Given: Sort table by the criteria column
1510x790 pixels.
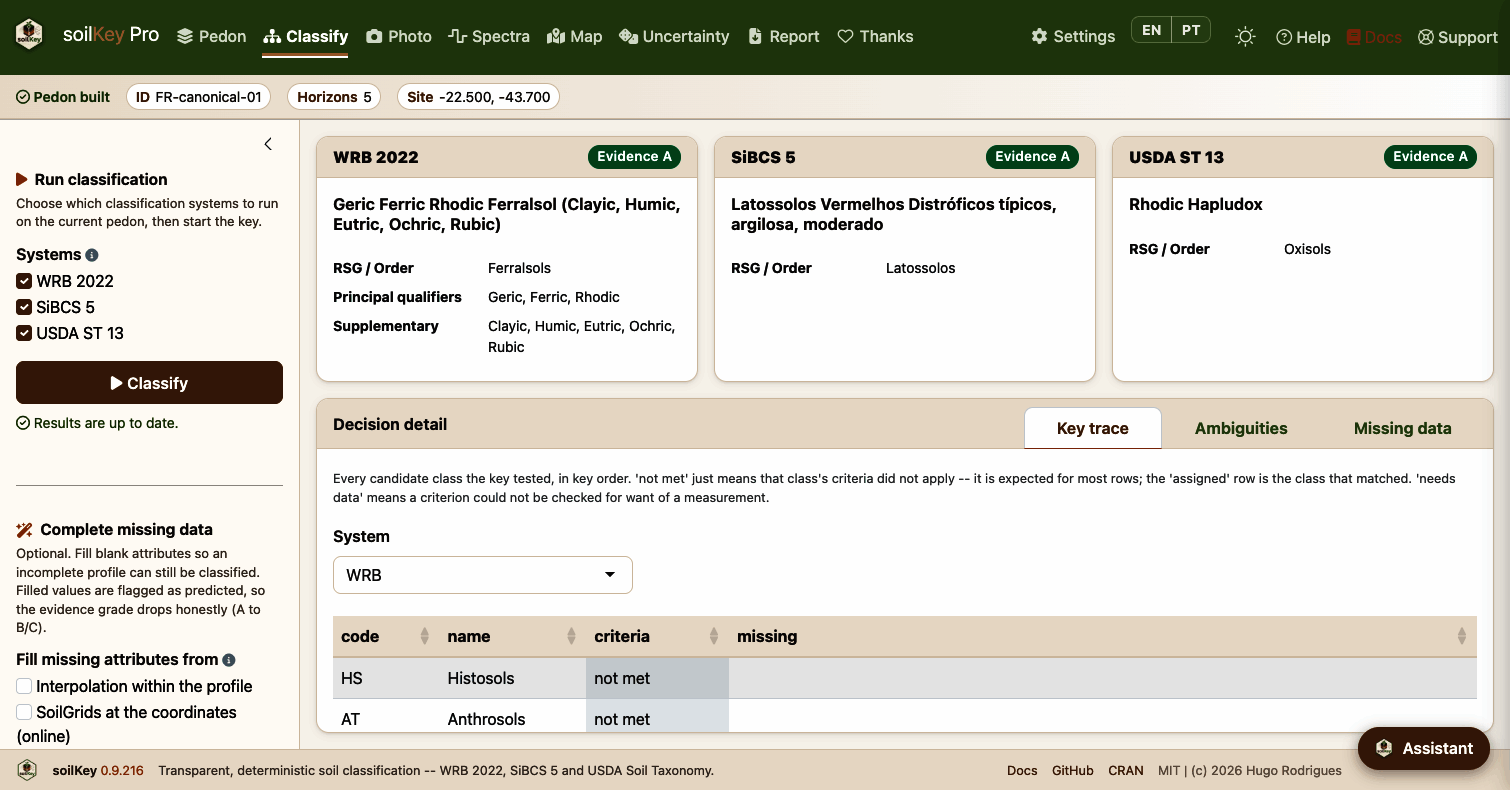Looking at the screenshot, I should click(x=657, y=636).
